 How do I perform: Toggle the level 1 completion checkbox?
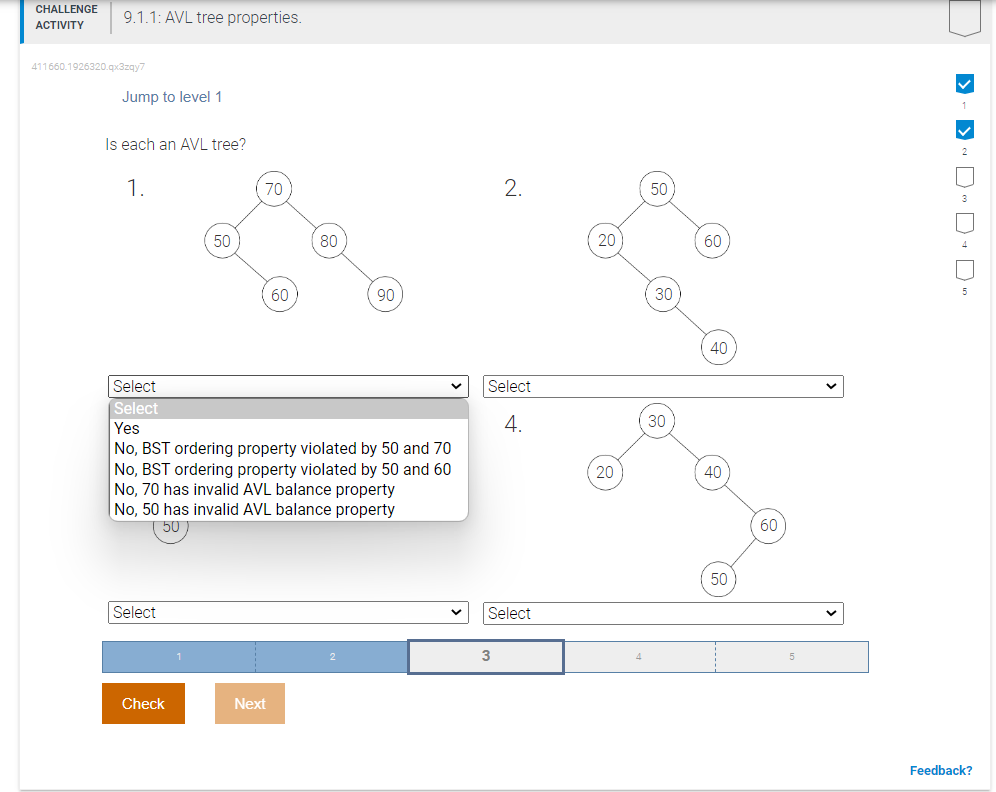(x=964, y=84)
